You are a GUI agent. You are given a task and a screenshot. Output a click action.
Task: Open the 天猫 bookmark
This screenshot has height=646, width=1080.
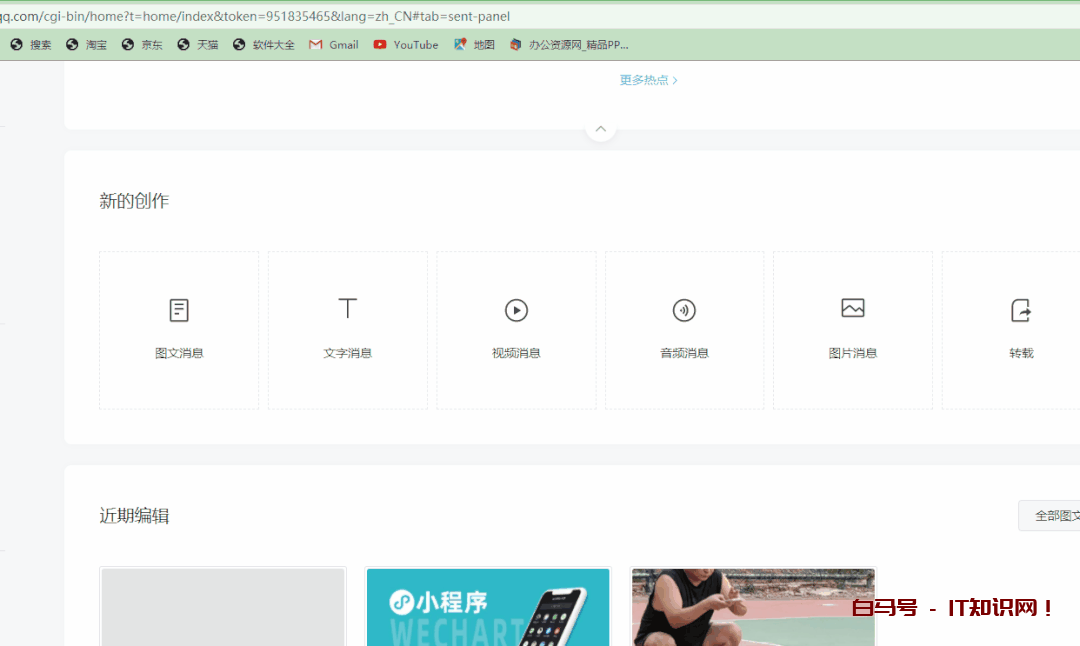[198, 45]
